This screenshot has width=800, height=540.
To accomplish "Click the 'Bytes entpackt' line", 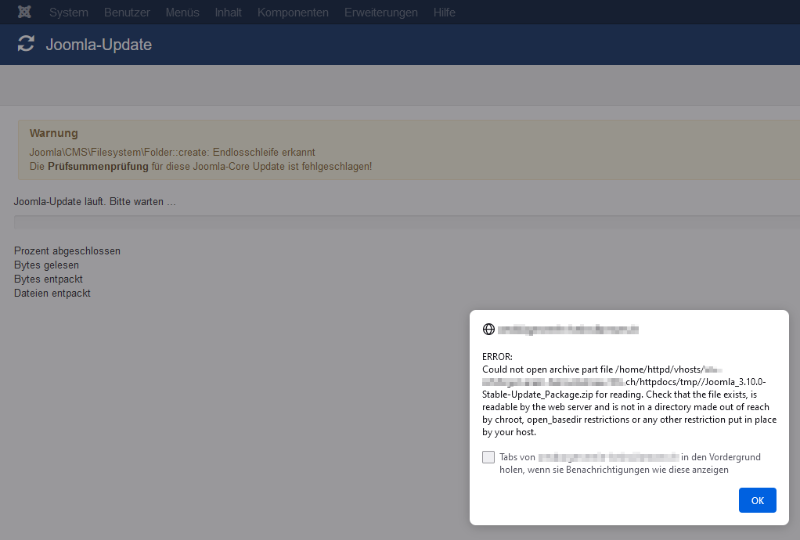I will point(48,279).
